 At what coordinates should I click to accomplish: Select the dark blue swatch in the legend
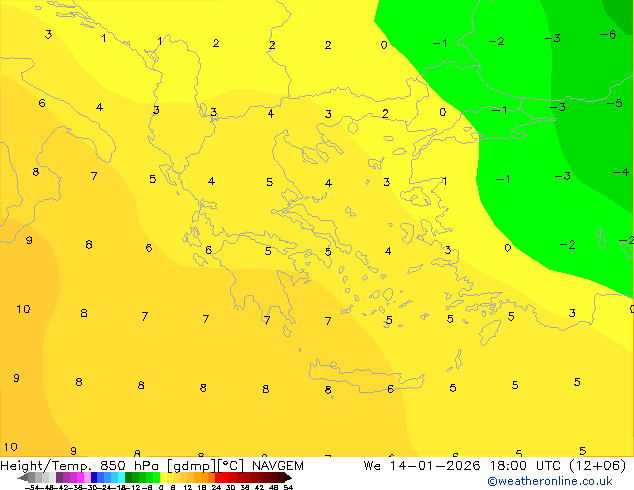click(94, 477)
